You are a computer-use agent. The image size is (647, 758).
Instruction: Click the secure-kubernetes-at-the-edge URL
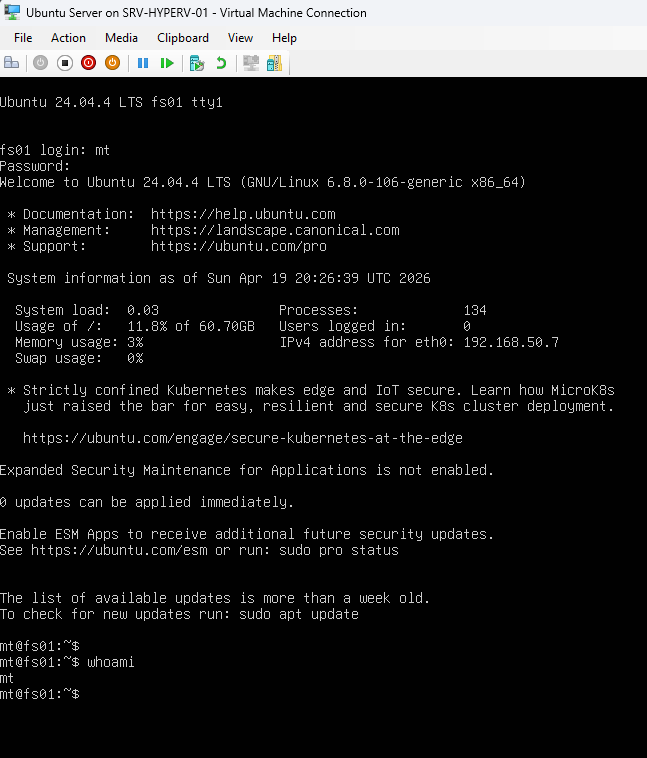click(x=243, y=438)
